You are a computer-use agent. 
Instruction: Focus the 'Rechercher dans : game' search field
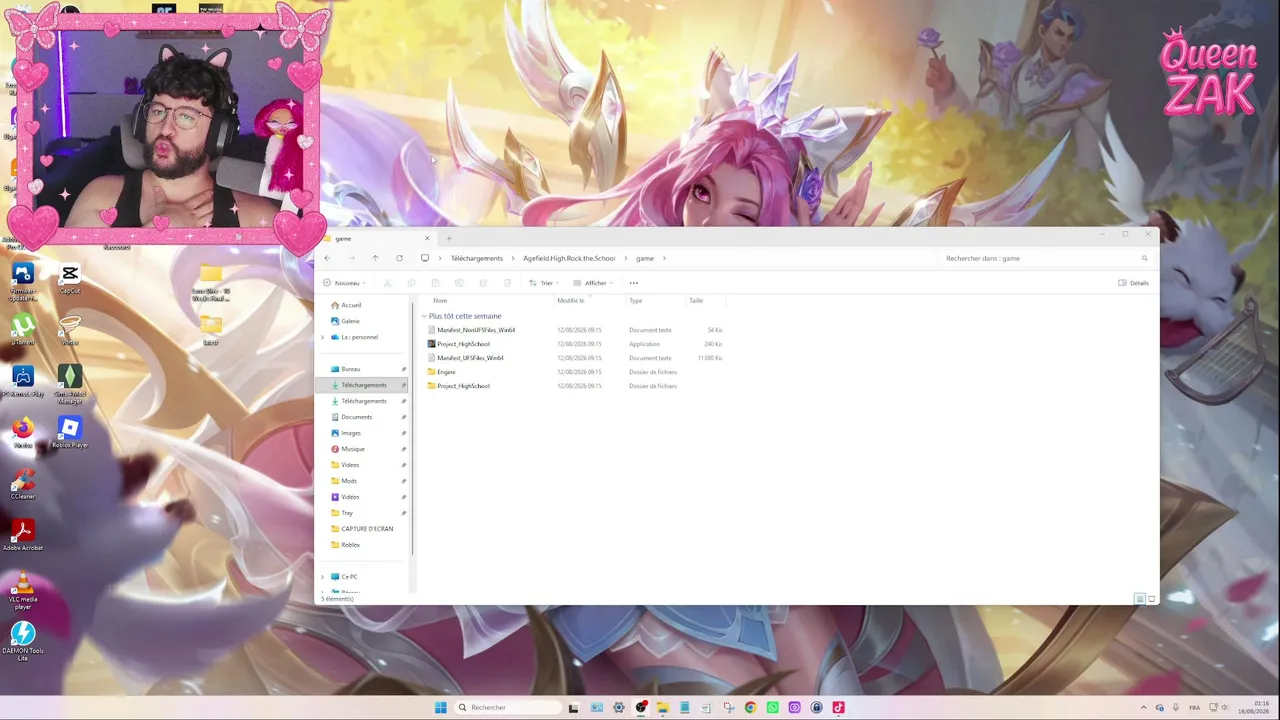(x=1045, y=258)
